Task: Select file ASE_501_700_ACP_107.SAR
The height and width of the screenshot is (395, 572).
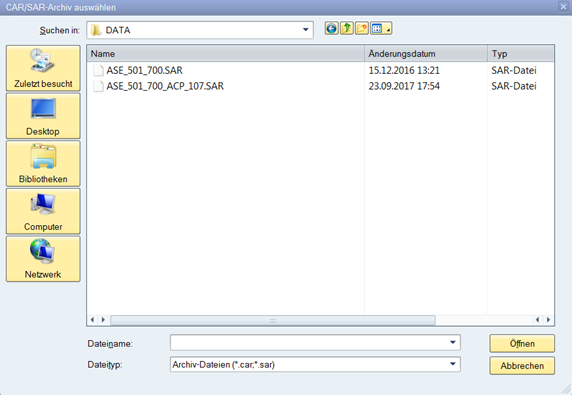Action: [165, 86]
